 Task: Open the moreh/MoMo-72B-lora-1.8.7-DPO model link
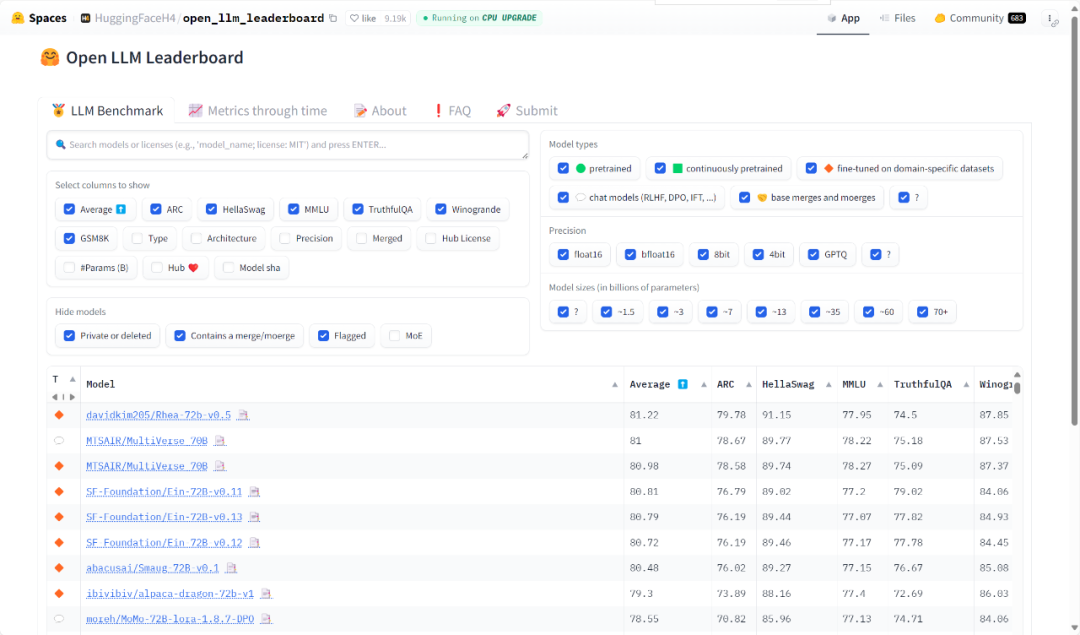(x=170, y=619)
